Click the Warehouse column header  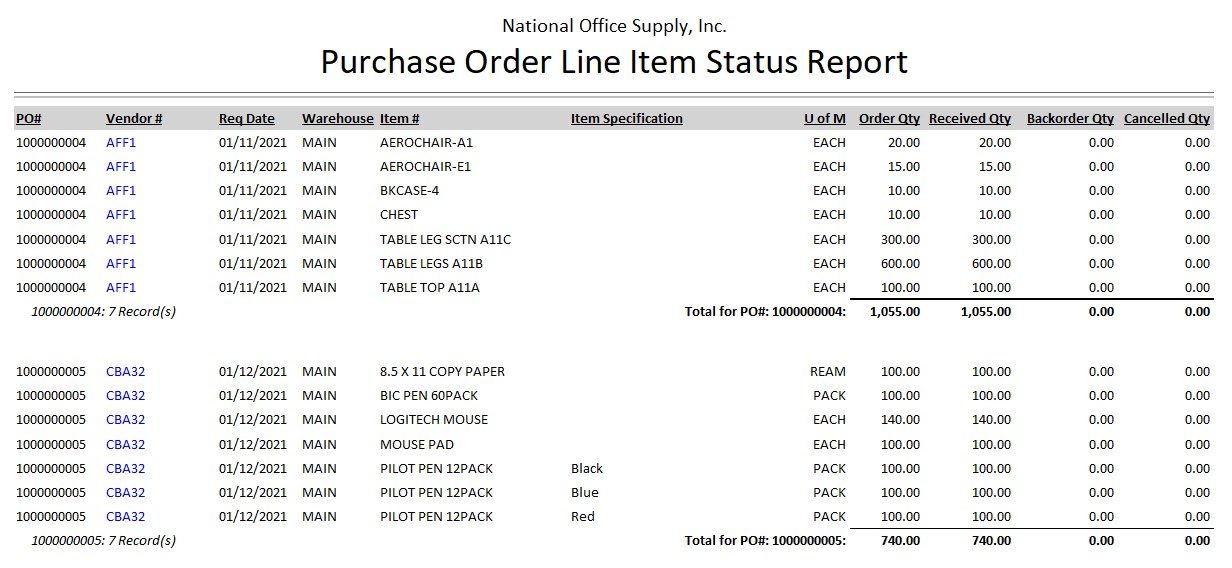coord(337,118)
